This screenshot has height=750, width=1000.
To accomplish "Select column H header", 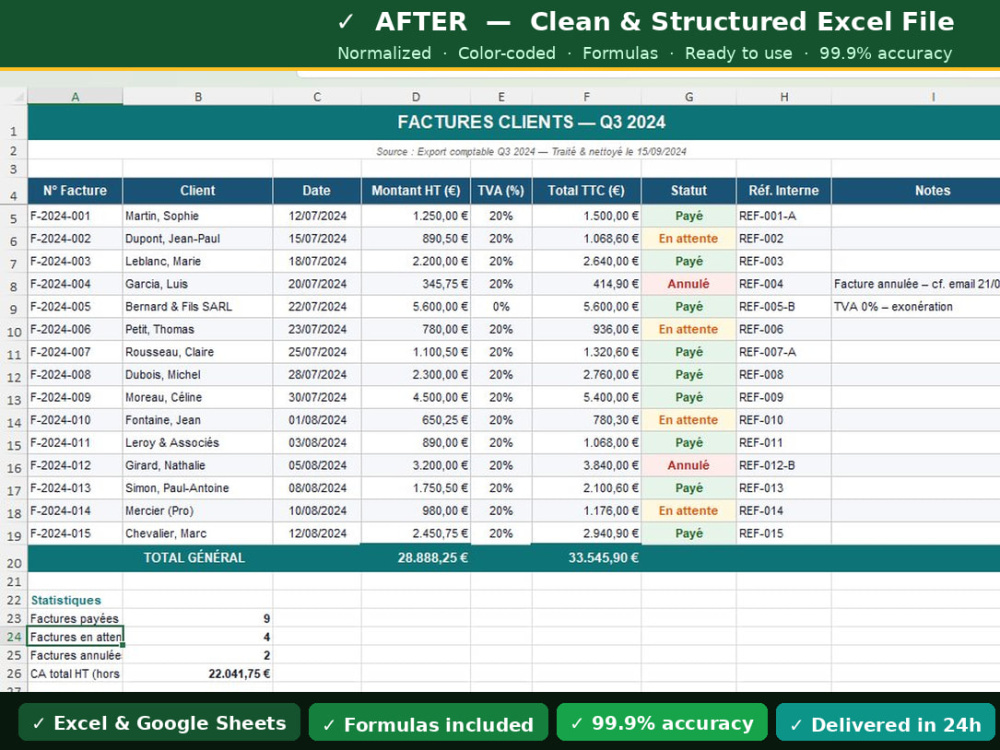I will pyautogui.click(x=784, y=96).
